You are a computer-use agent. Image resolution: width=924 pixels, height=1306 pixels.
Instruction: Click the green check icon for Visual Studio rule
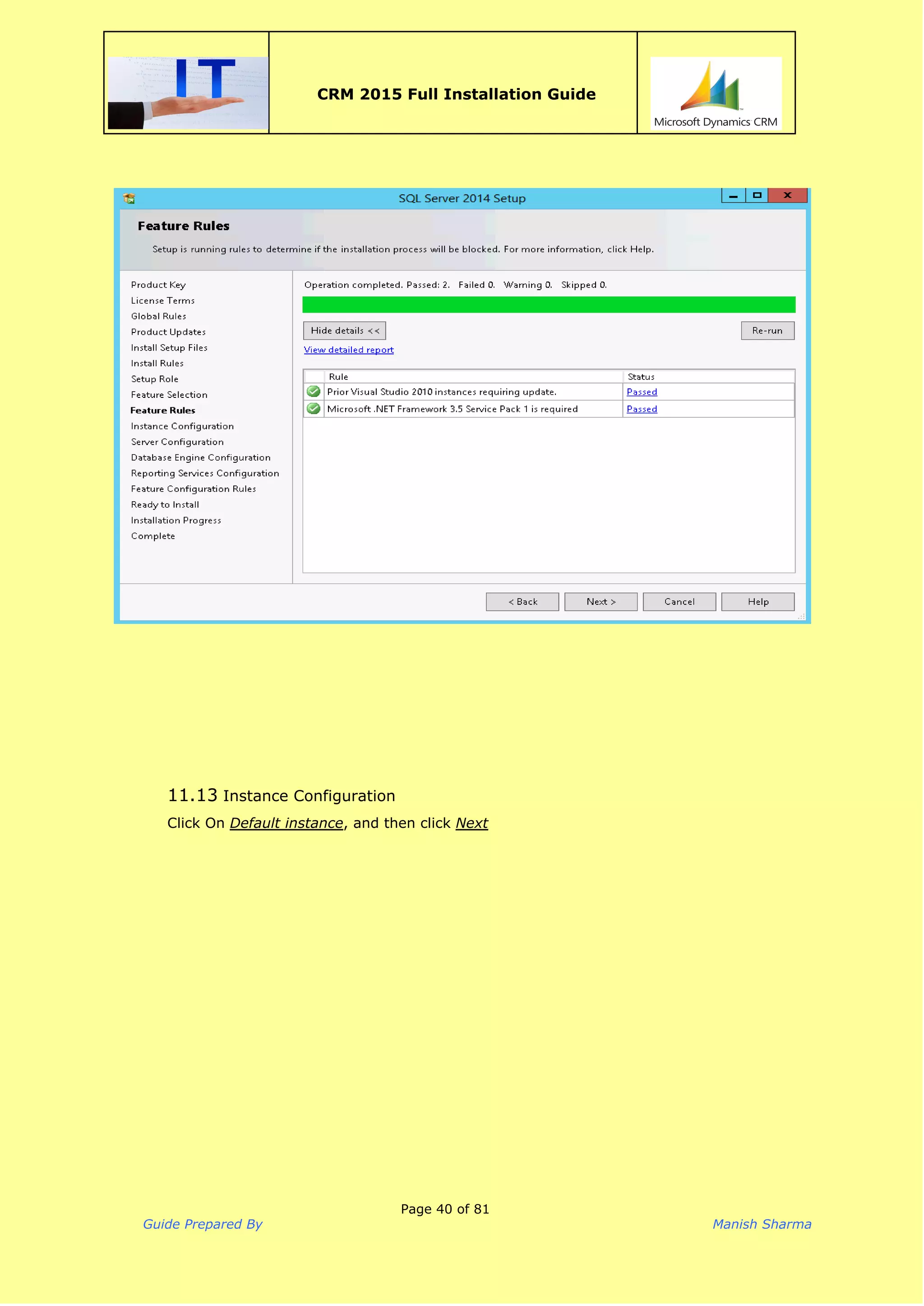pyautogui.click(x=314, y=392)
